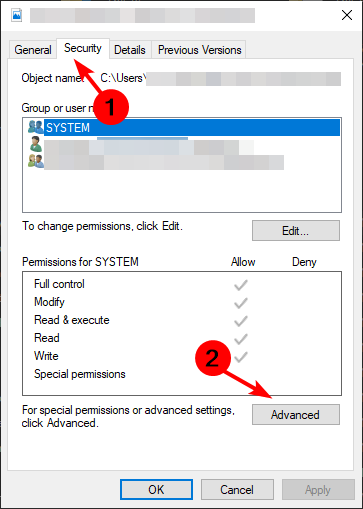363x509 pixels.
Task: Click Full control allow checkmark
Action: click(x=240, y=285)
